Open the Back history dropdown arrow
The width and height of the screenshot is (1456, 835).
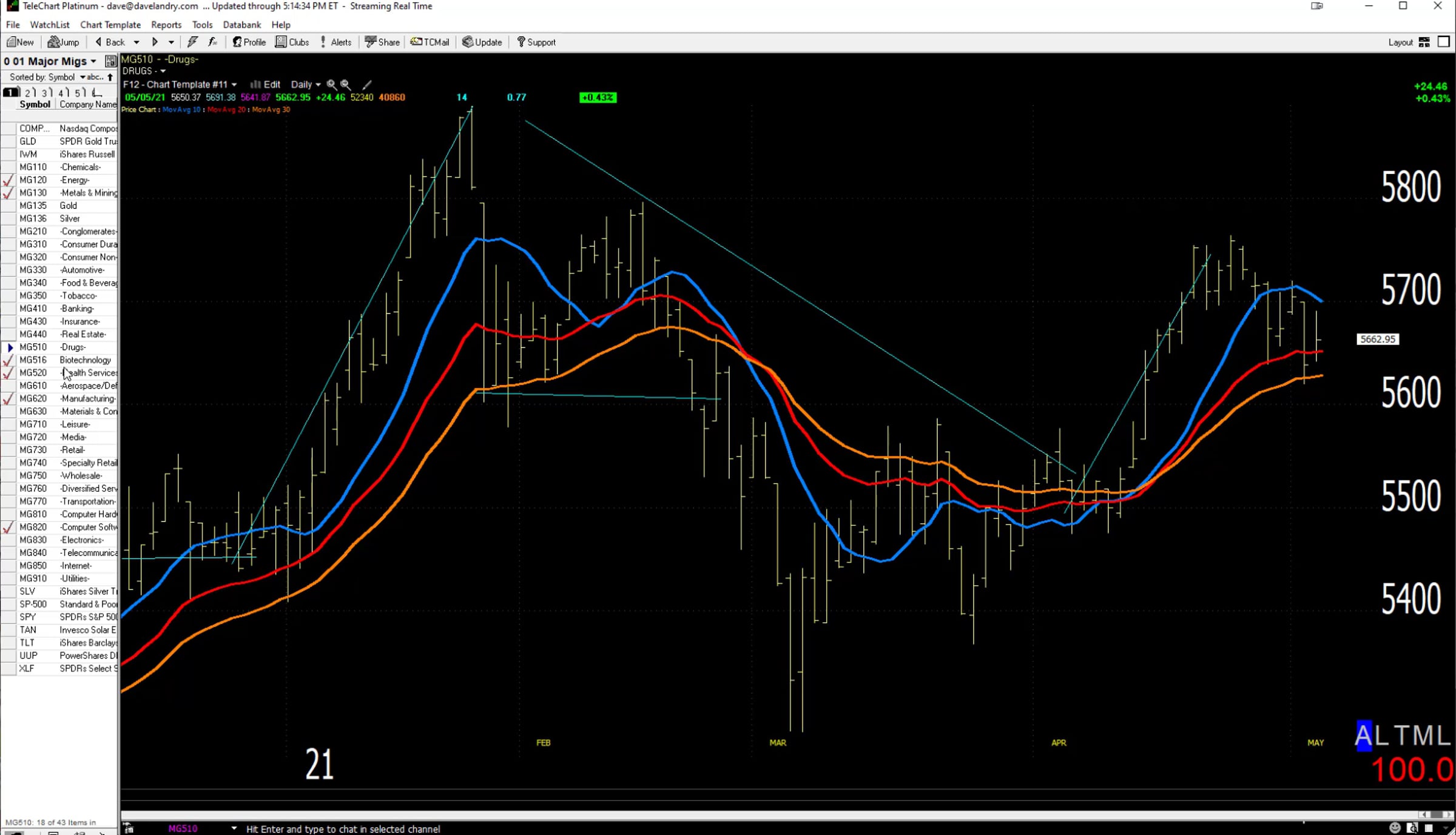point(136,42)
